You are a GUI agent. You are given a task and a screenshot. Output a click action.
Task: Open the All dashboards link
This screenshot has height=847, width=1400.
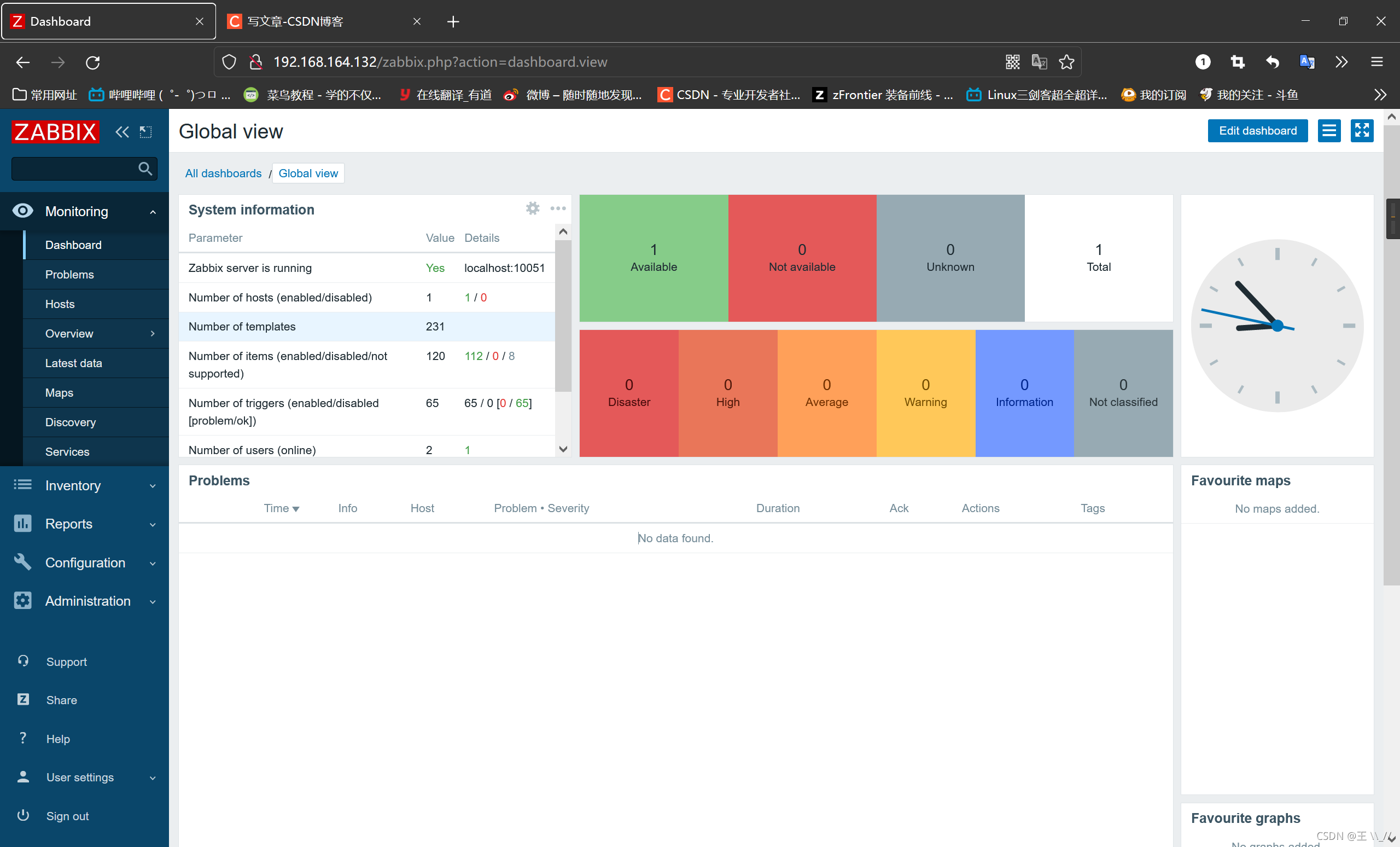[x=223, y=173]
